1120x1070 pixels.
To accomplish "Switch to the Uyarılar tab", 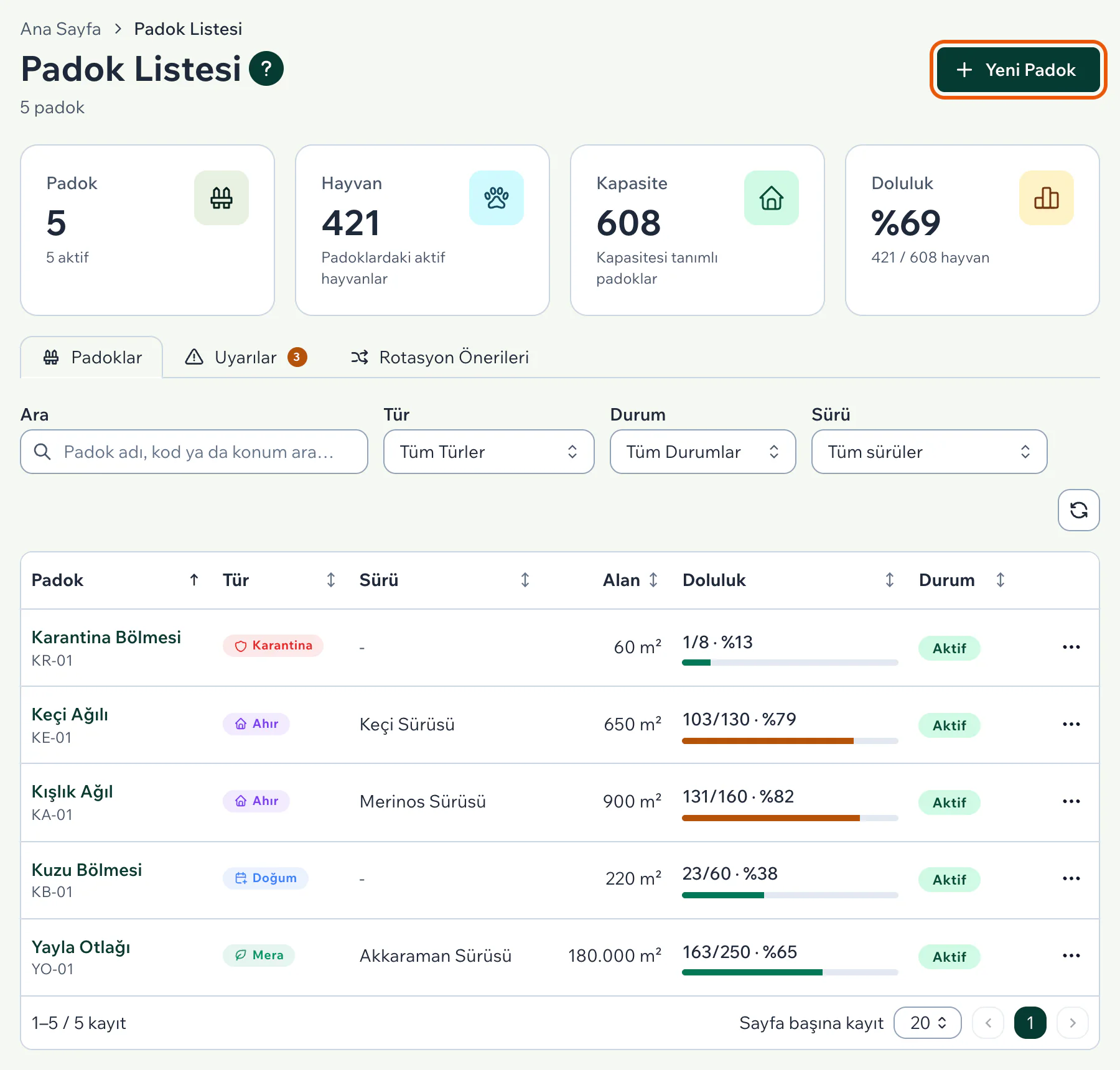I will pyautogui.click(x=246, y=357).
